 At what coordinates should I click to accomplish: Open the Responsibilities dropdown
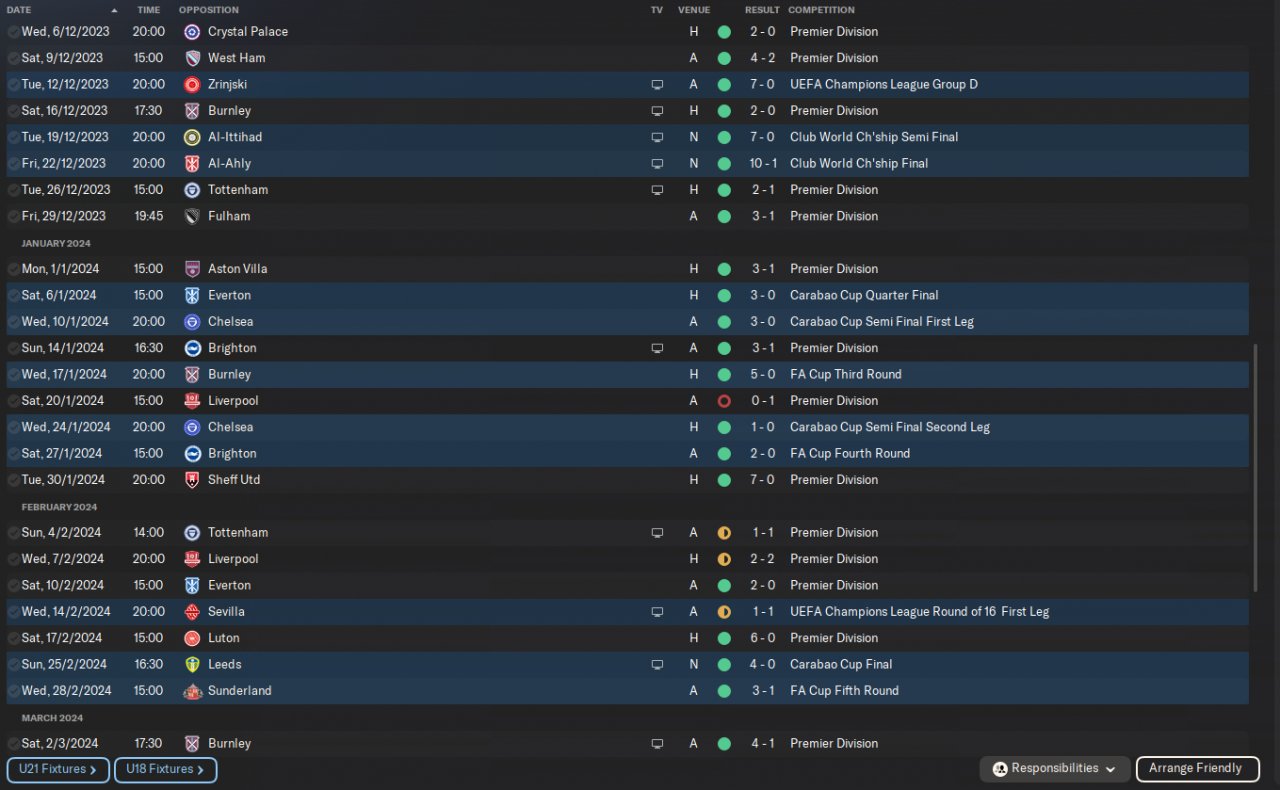point(1055,769)
